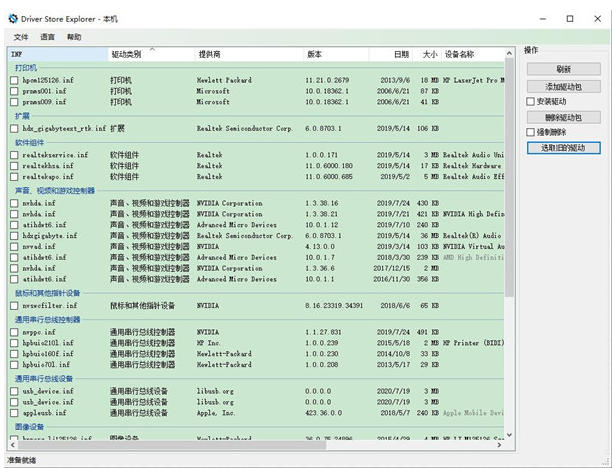Image resolution: width=612 pixels, height=468 pixels.
Task: Toggle the 强制删除 checkbox
Action: click(x=531, y=133)
